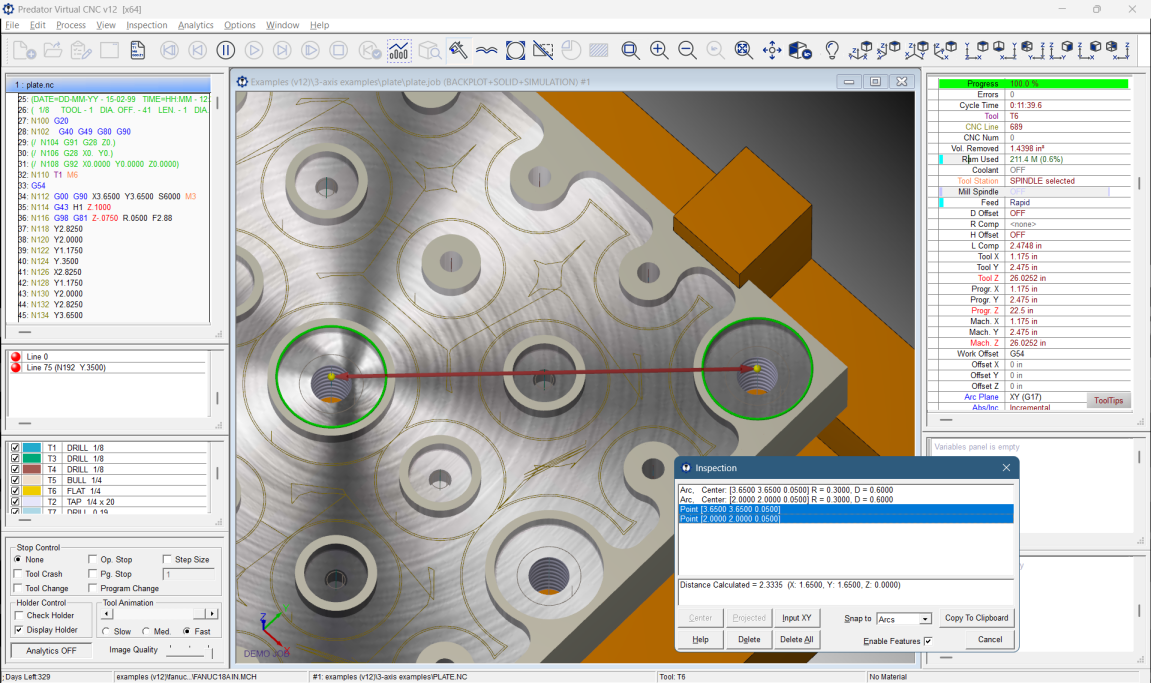
Task: Select the Zoom Window tool in the toolbar
Action: pos(630,49)
